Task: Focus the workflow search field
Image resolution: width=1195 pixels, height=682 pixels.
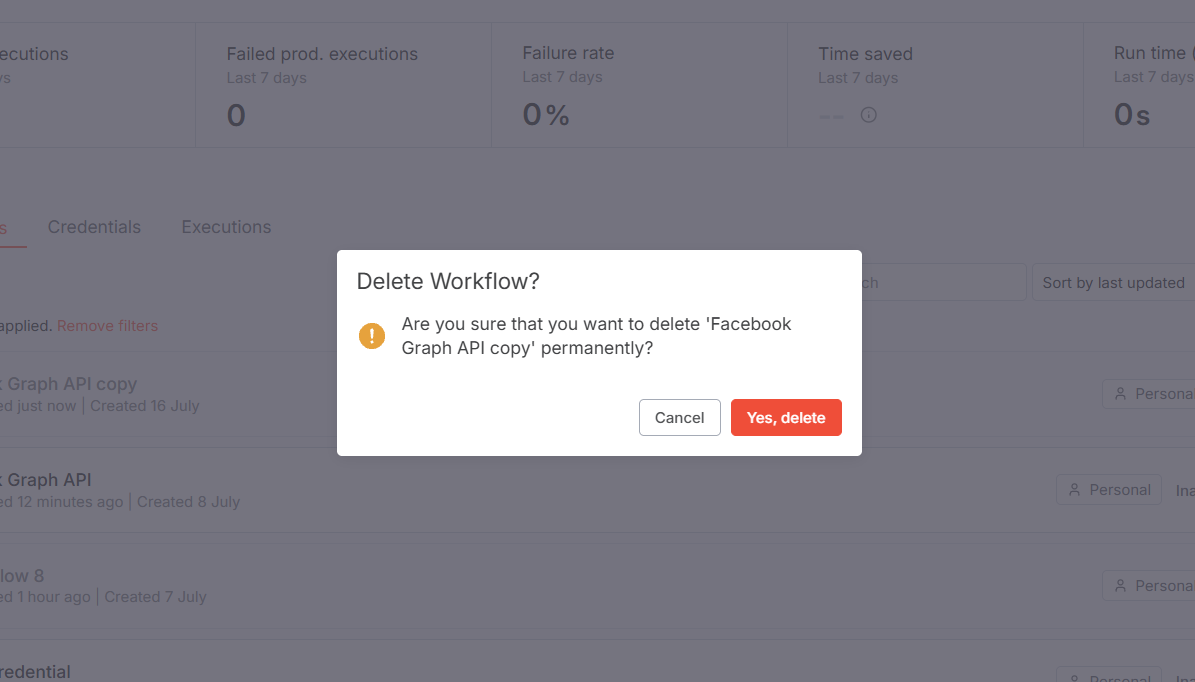Action: point(944,283)
